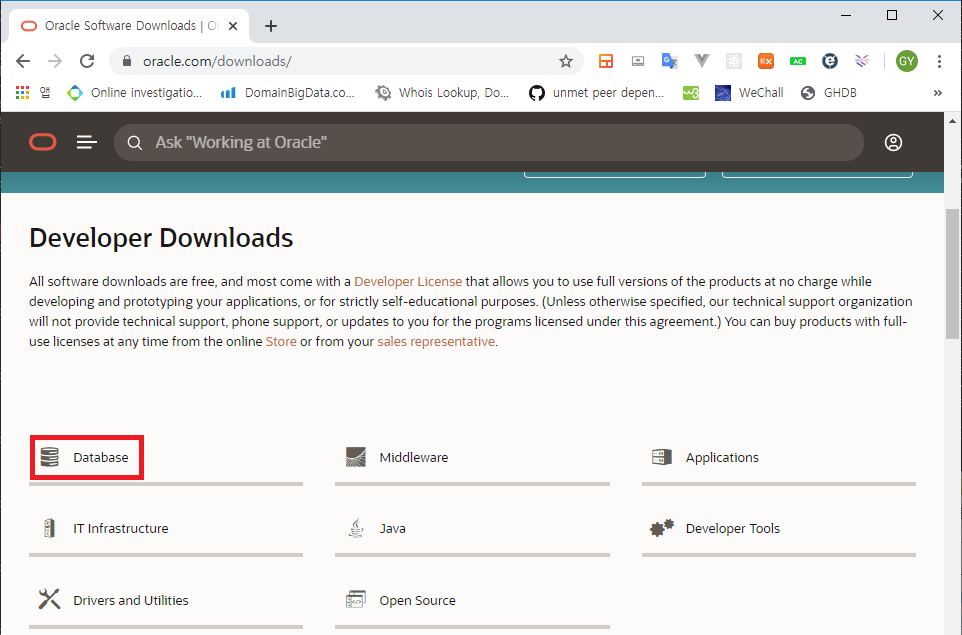
Task: Open the Oracle account profile icon
Action: pyautogui.click(x=893, y=142)
